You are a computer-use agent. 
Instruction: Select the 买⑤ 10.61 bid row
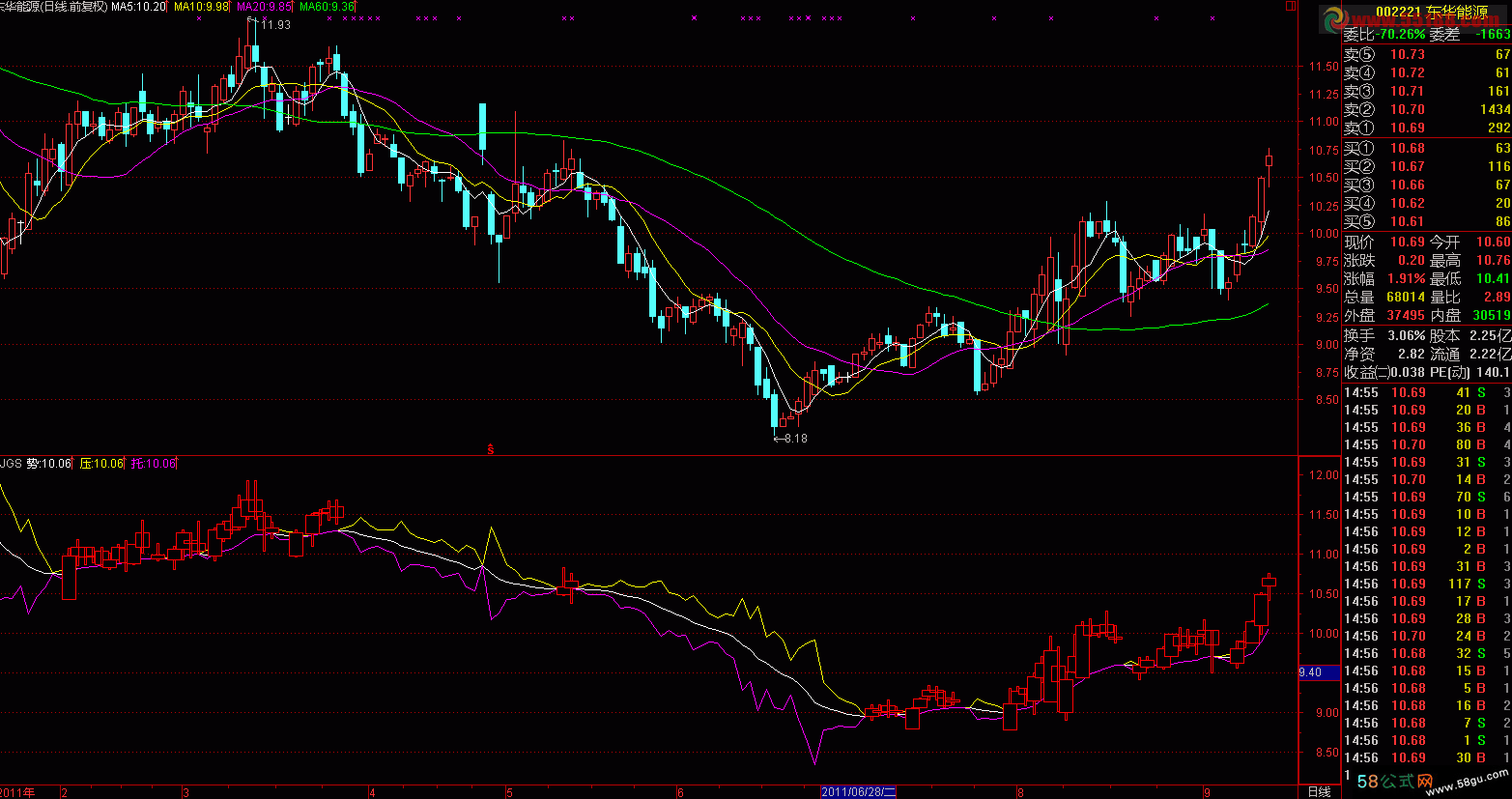click(x=1427, y=222)
